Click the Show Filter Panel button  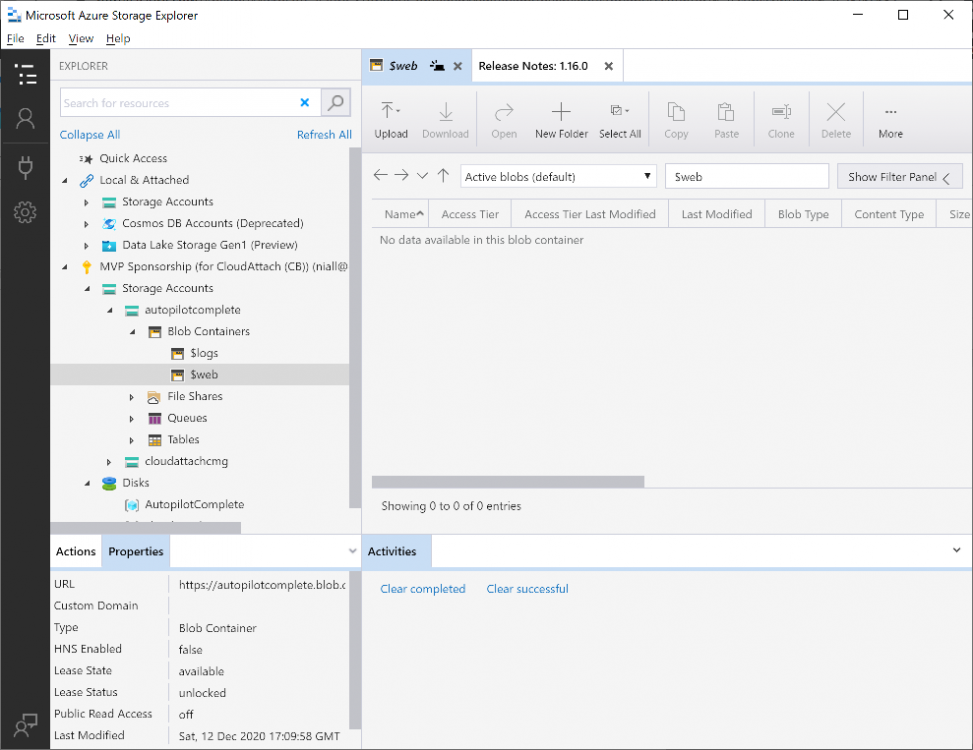tap(899, 177)
